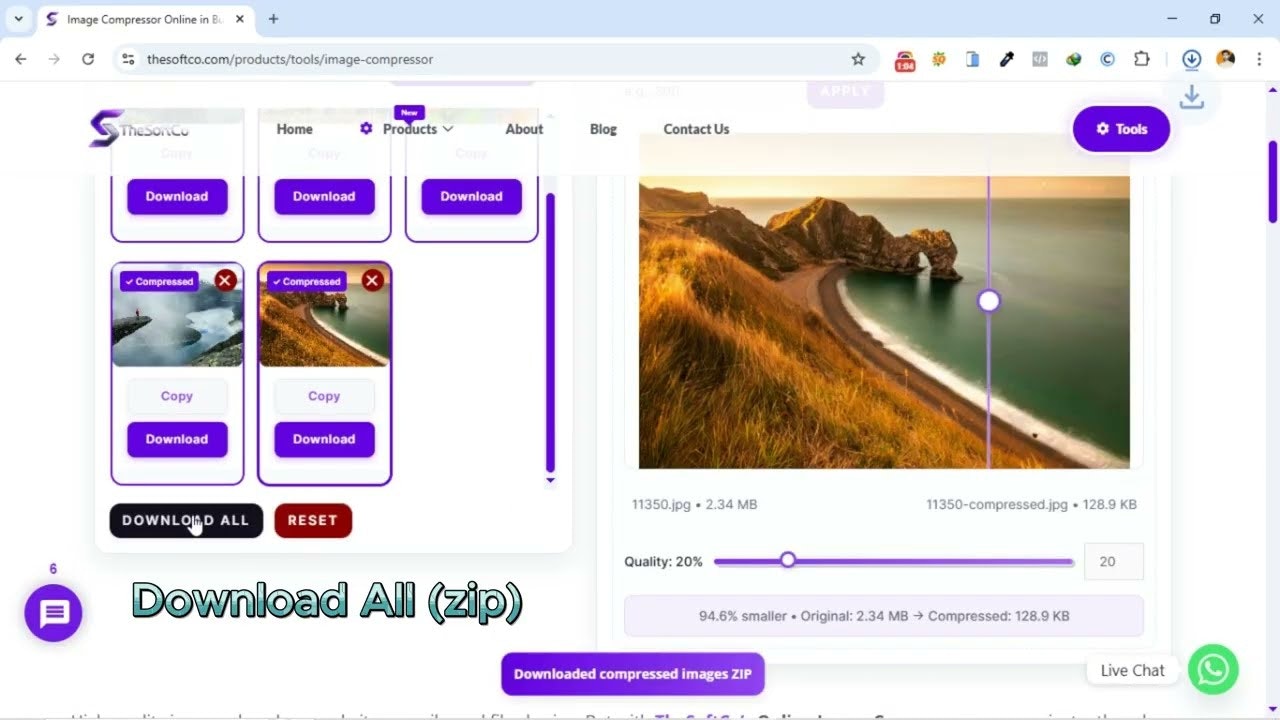The height and width of the screenshot is (720, 1280).
Task: Open the Contact Us page
Action: click(x=695, y=129)
